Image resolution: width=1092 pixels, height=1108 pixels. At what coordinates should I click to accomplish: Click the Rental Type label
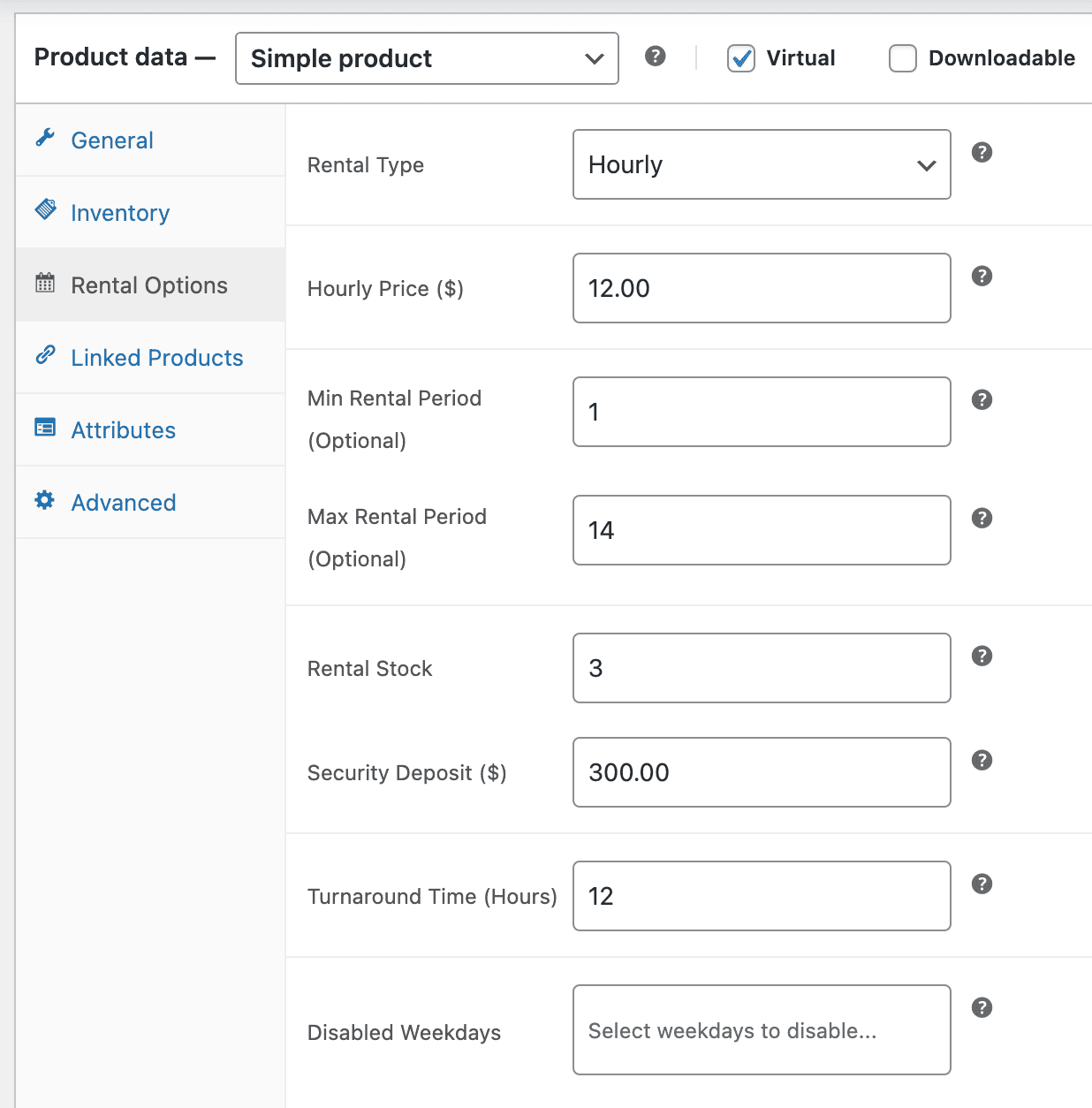[x=366, y=165]
